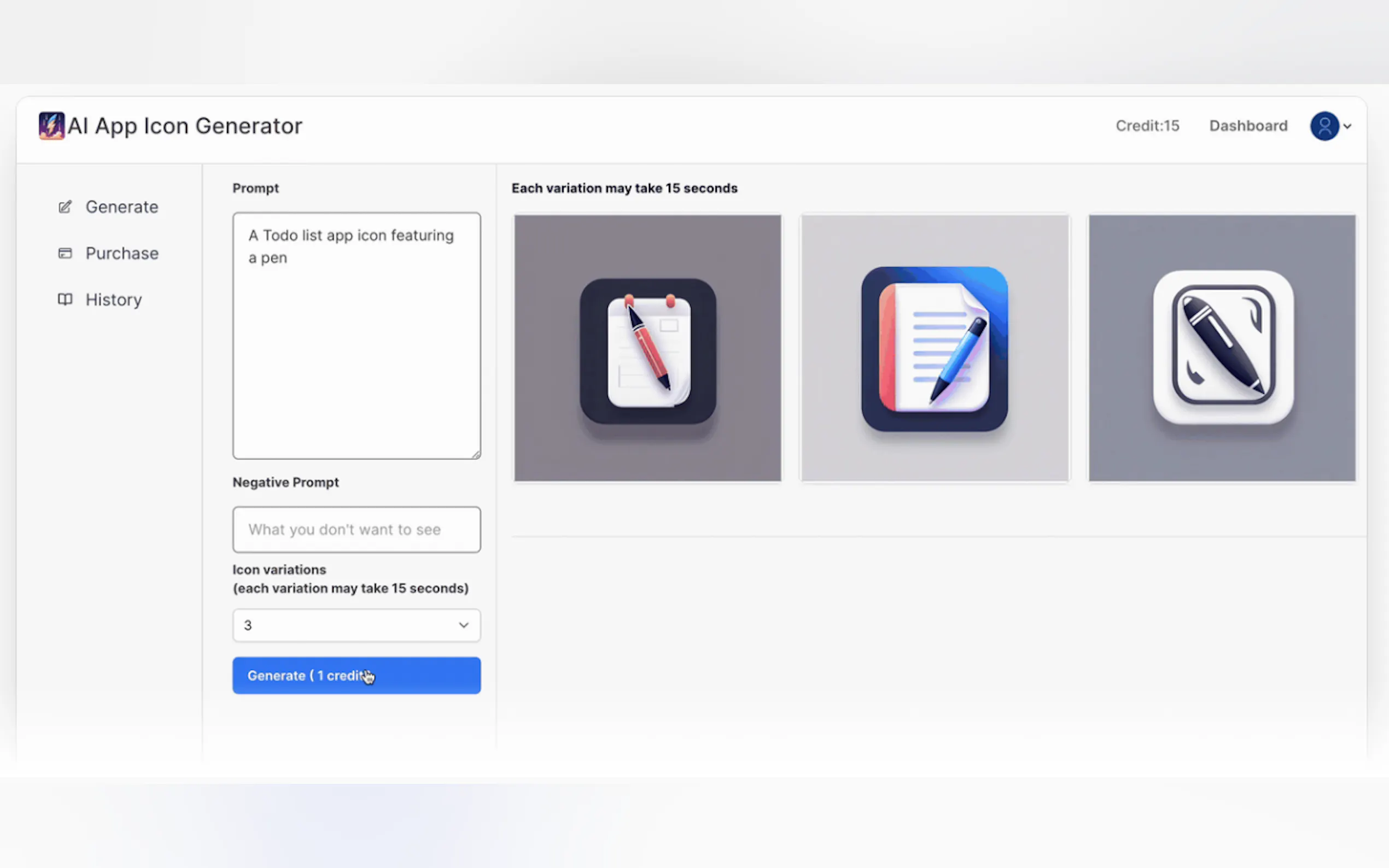Open the icon variations dropdown showing 3
1389x868 pixels.
point(356,625)
